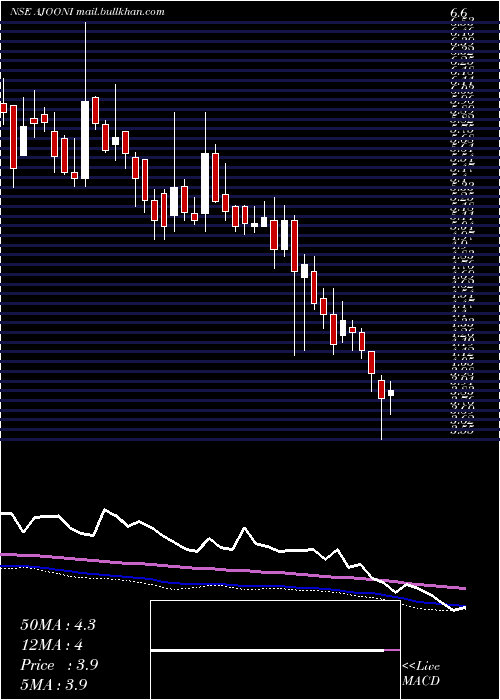Click the MACD histogram box

click(275, 650)
